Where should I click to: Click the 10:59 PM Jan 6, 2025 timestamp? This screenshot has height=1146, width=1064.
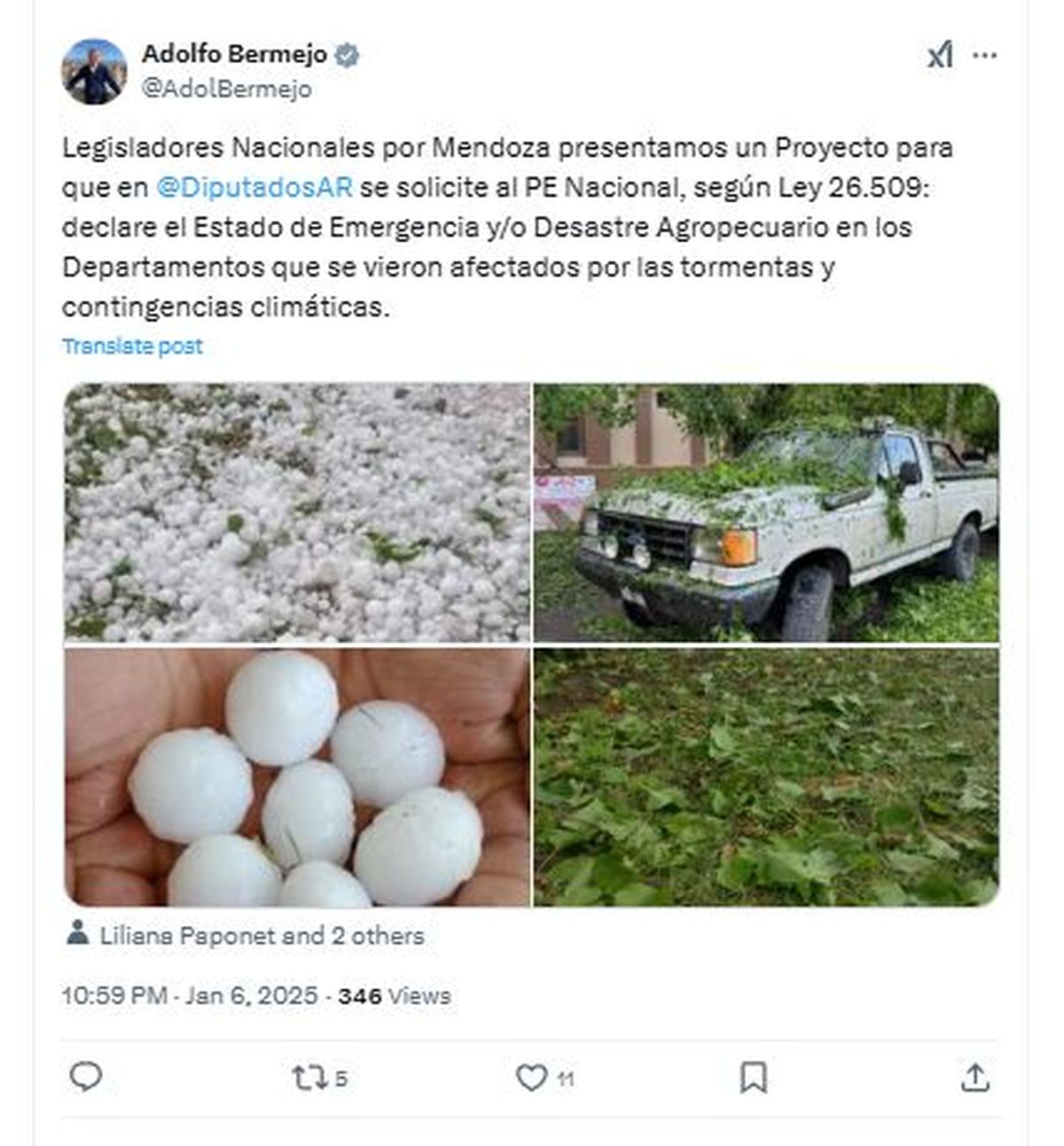190,995
